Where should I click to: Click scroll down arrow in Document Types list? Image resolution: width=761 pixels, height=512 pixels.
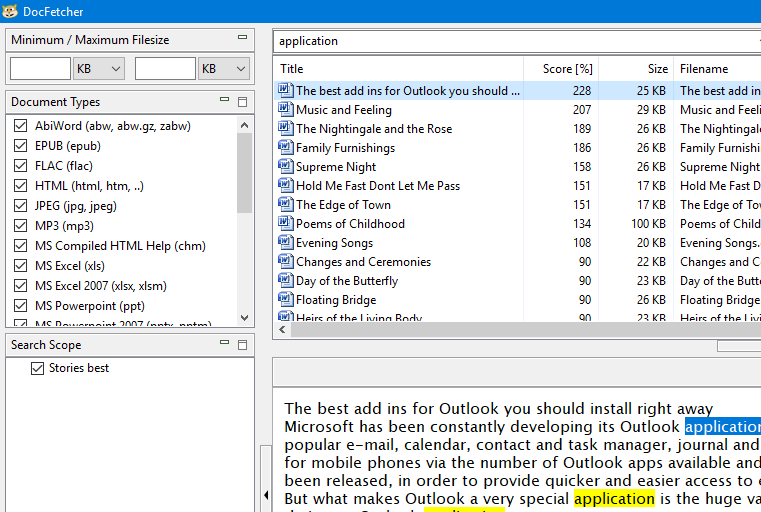click(245, 318)
